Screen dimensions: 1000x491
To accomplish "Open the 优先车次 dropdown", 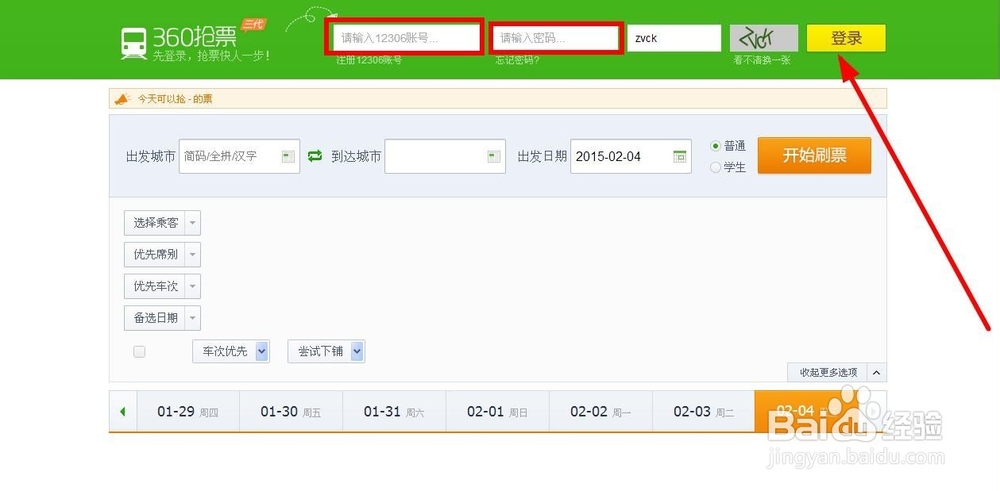I will [x=162, y=286].
